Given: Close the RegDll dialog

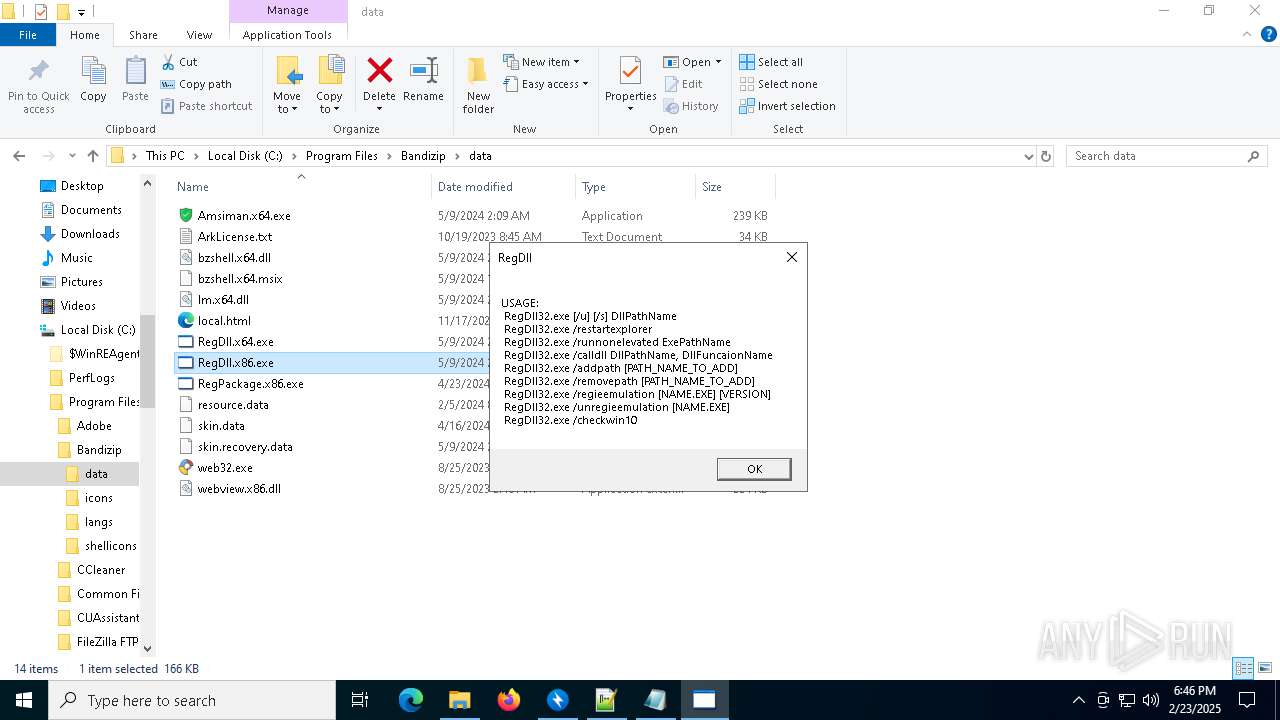Looking at the screenshot, I should (792, 257).
